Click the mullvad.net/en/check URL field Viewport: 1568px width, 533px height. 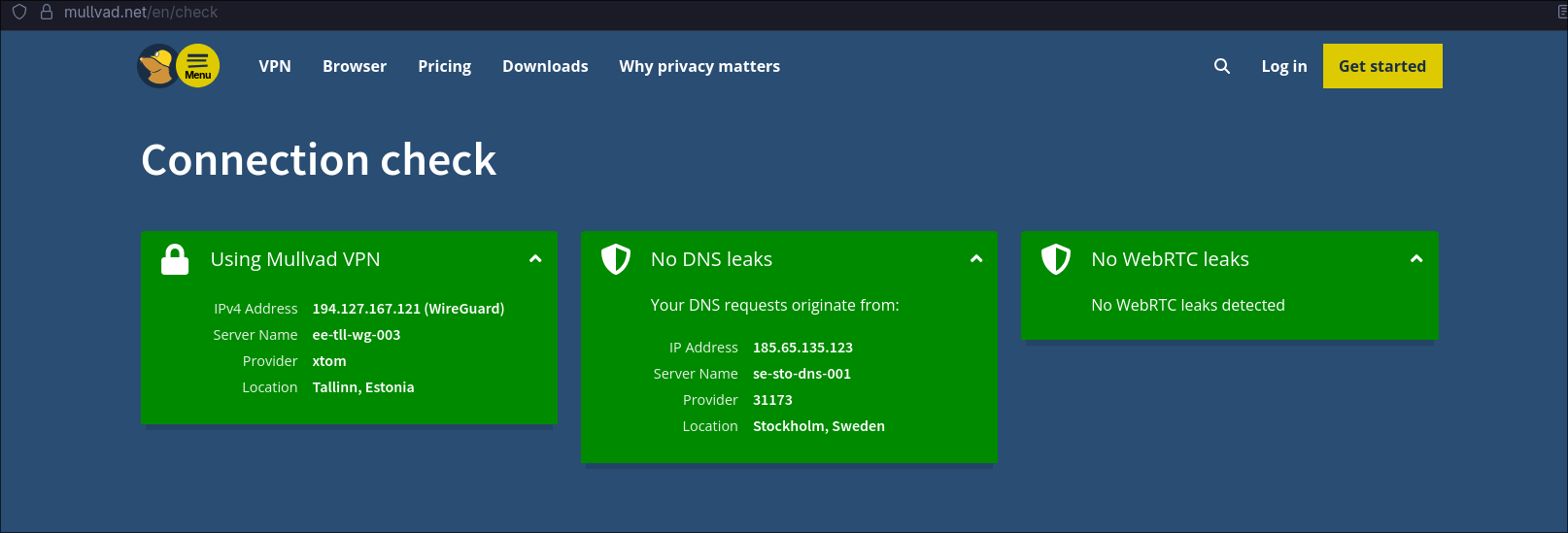[141, 13]
